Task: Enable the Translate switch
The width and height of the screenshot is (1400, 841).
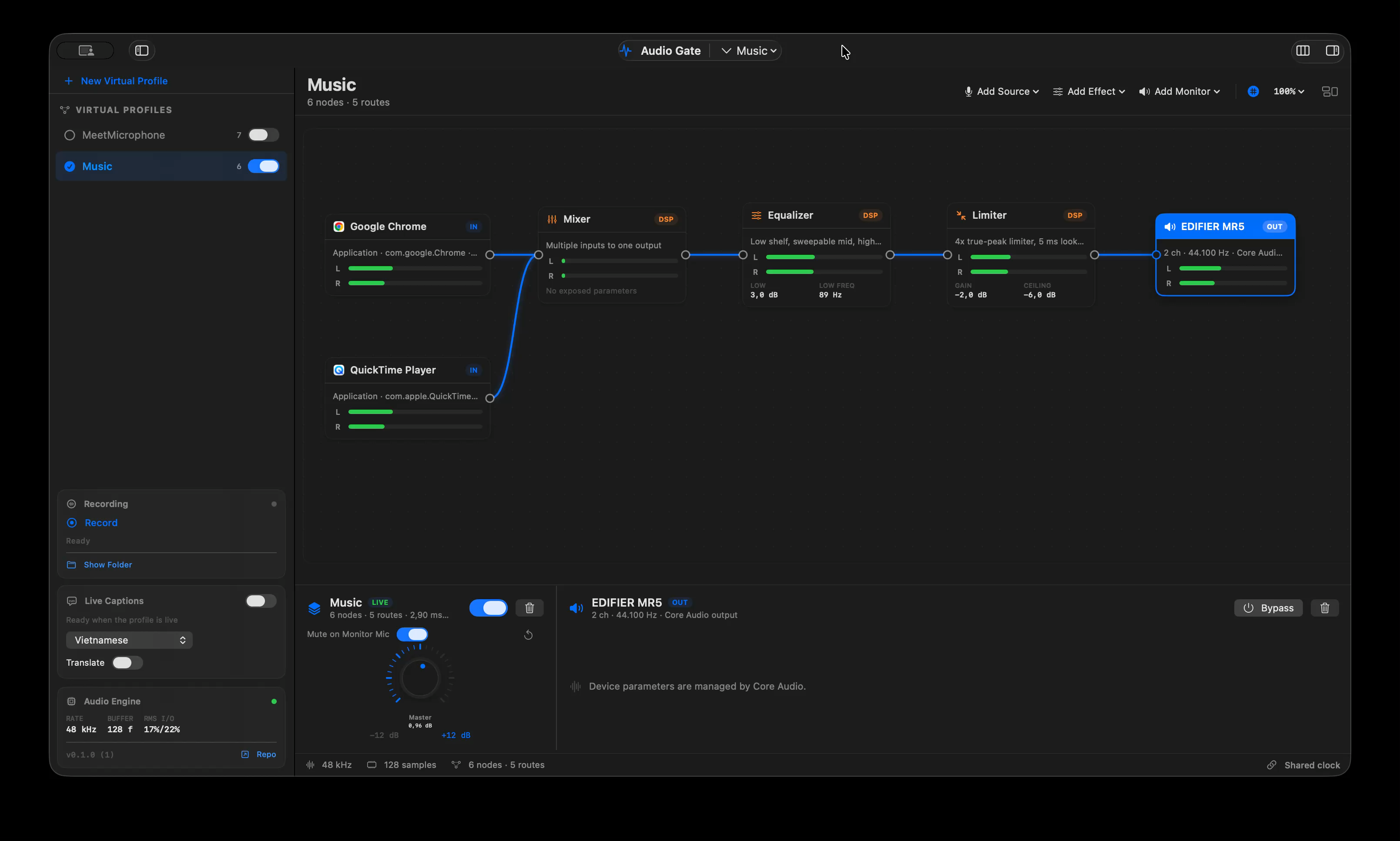Action: (x=127, y=663)
